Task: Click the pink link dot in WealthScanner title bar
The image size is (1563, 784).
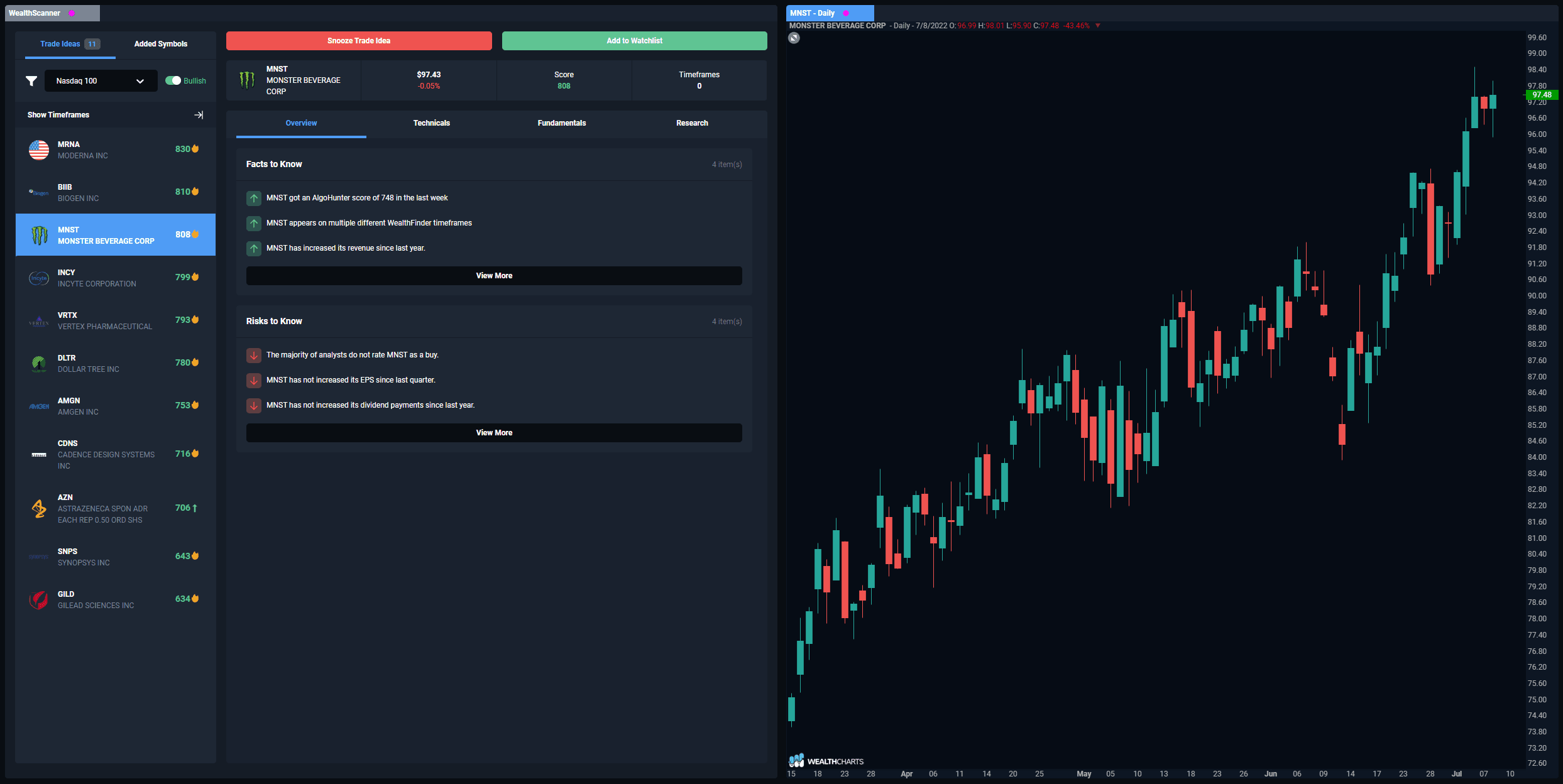Action: point(71,13)
